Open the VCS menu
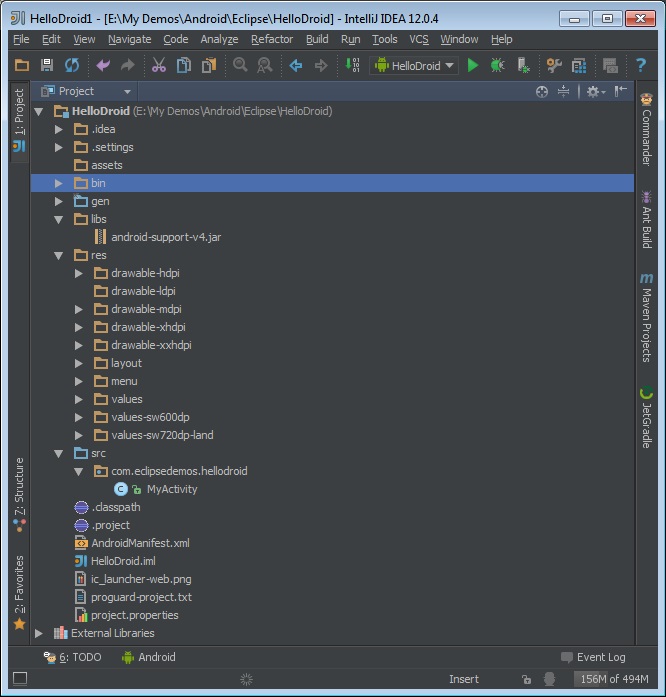666x697 pixels. (x=419, y=40)
